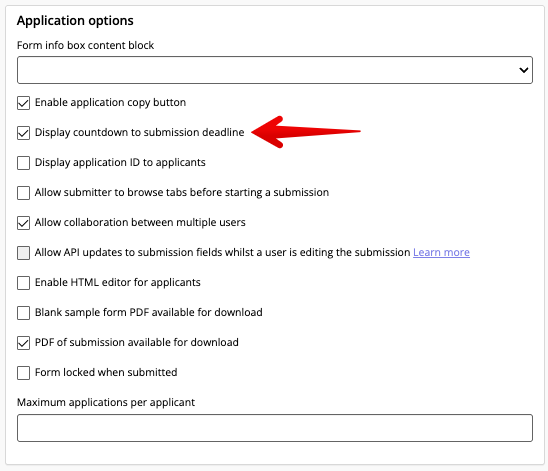548x471 pixels.
Task: Click the Display countdown to submission deadline label
Action: point(139,132)
